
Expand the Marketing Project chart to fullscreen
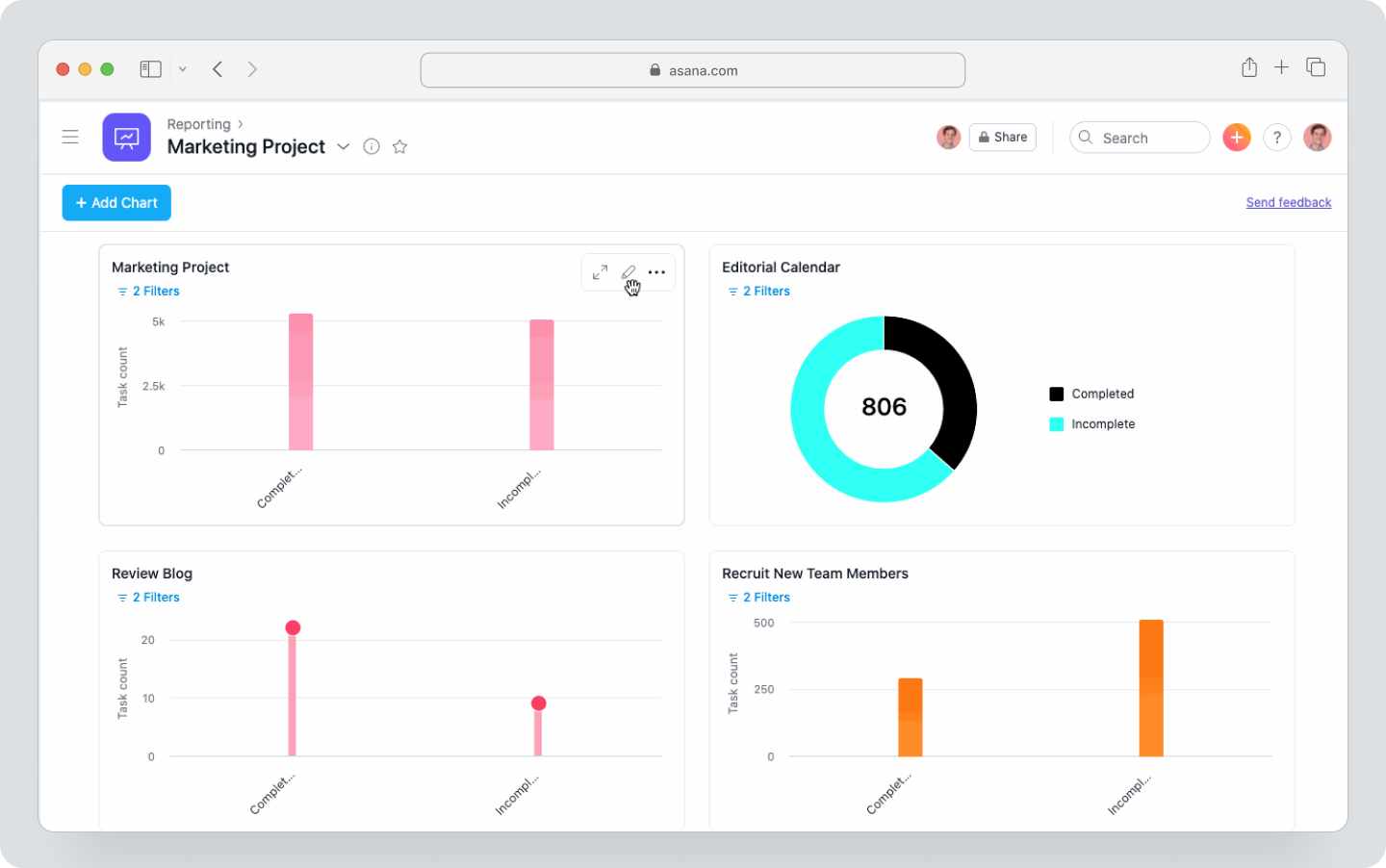click(x=600, y=272)
